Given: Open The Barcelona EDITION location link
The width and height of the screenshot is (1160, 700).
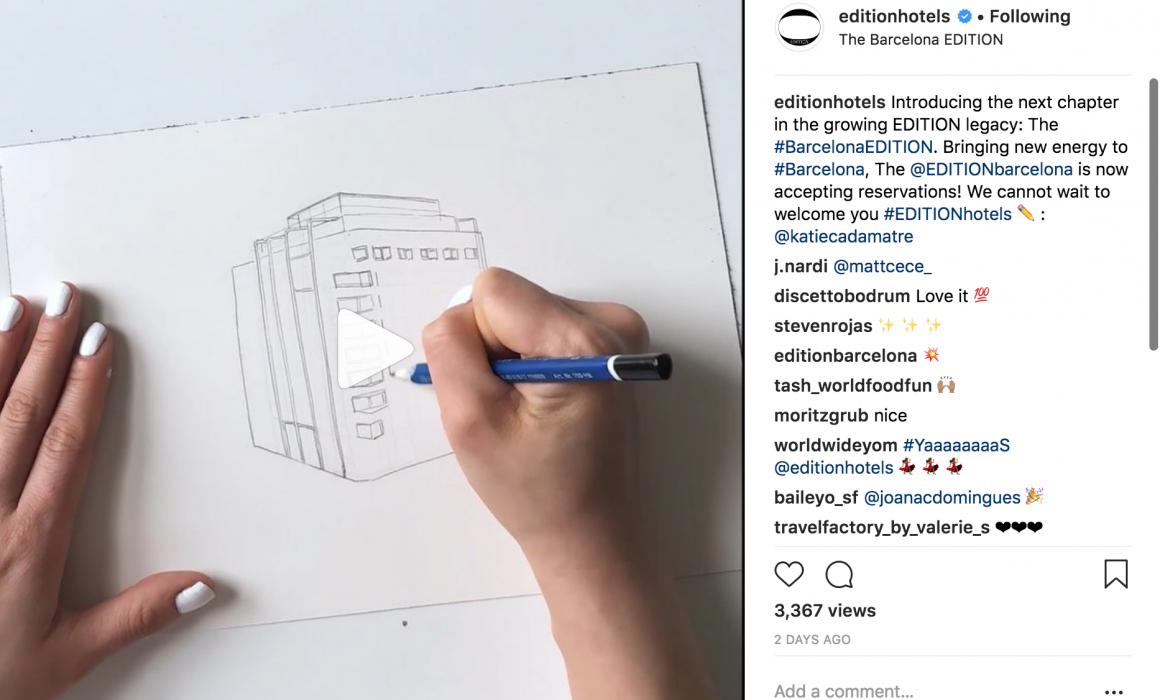Looking at the screenshot, I should (x=921, y=40).
